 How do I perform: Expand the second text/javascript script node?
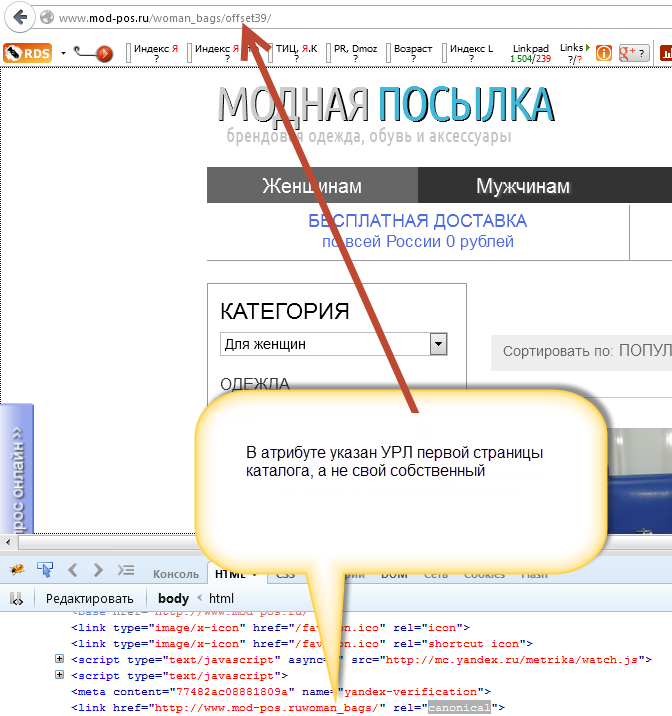pos(59,674)
